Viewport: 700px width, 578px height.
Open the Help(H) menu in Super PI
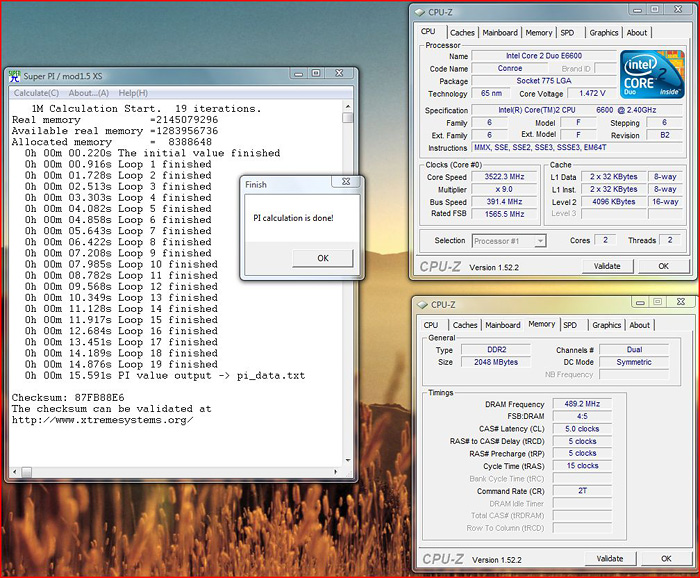point(133,92)
